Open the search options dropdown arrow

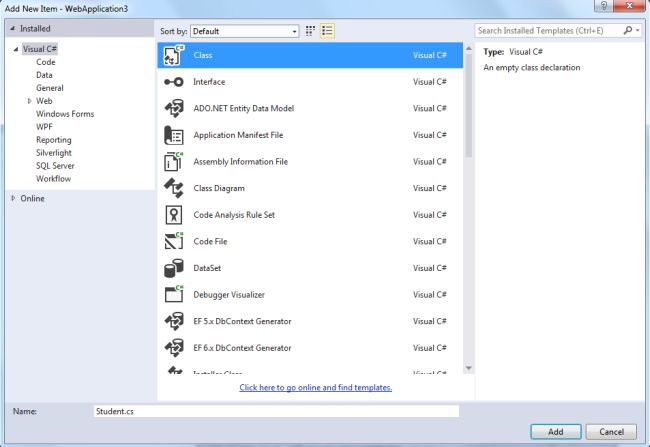(638, 30)
